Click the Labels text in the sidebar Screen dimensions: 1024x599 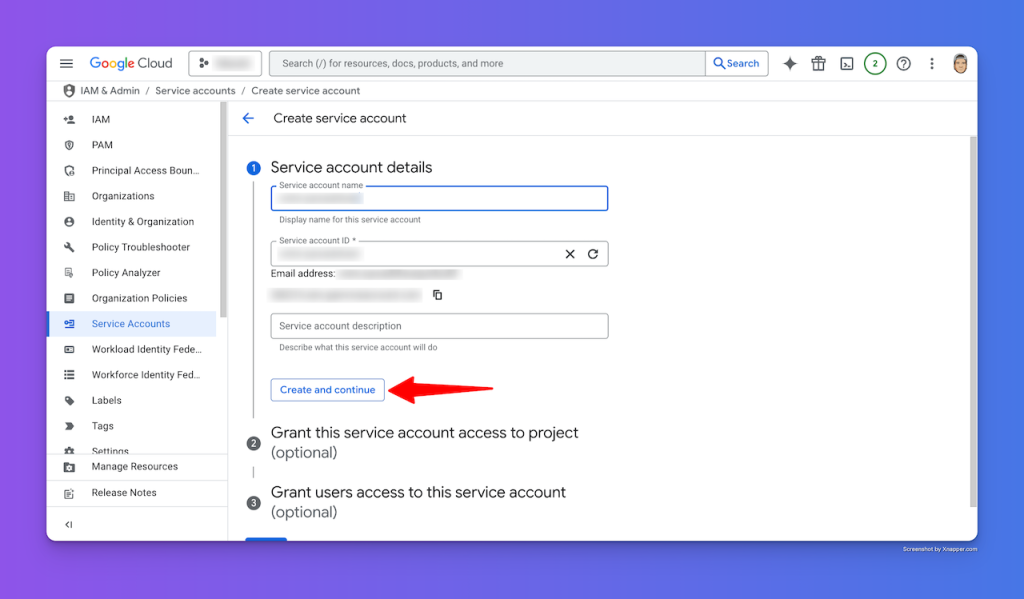106,400
